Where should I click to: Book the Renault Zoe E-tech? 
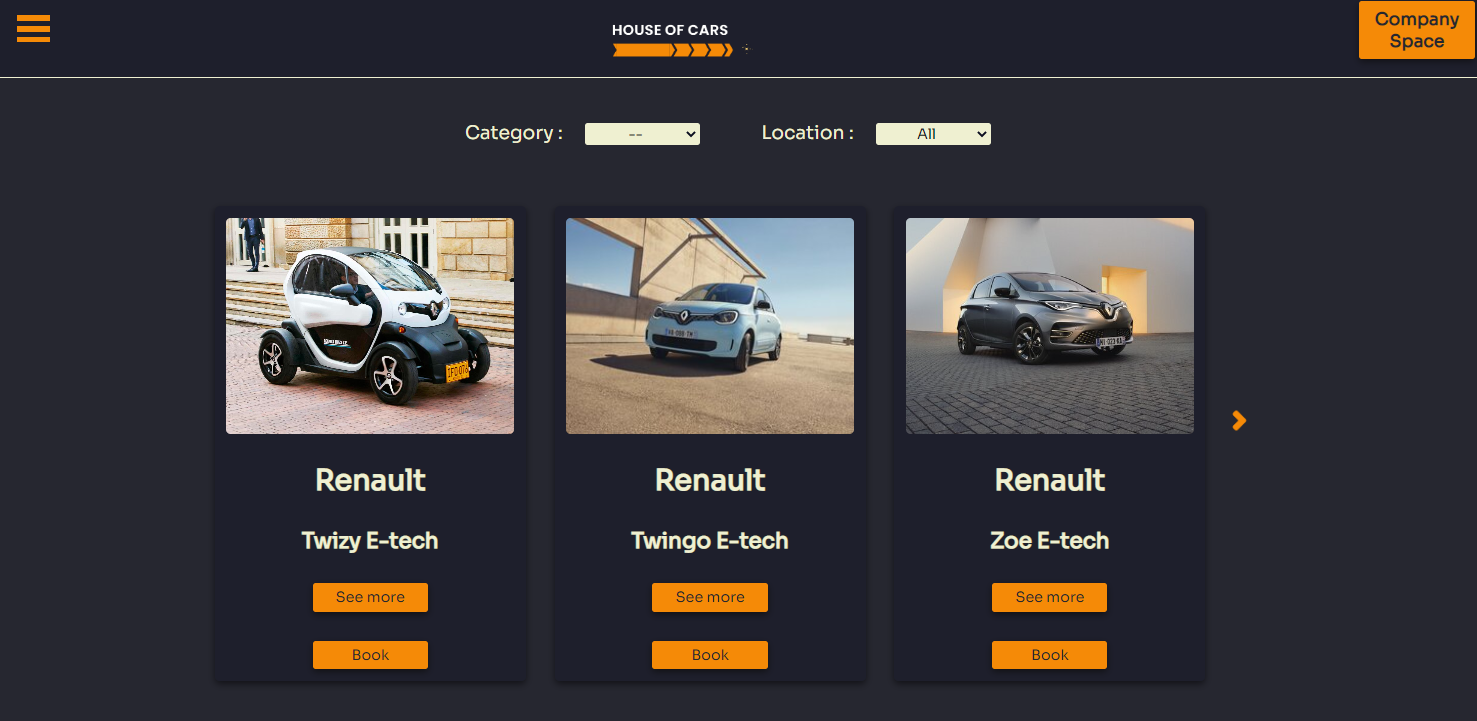click(x=1049, y=655)
